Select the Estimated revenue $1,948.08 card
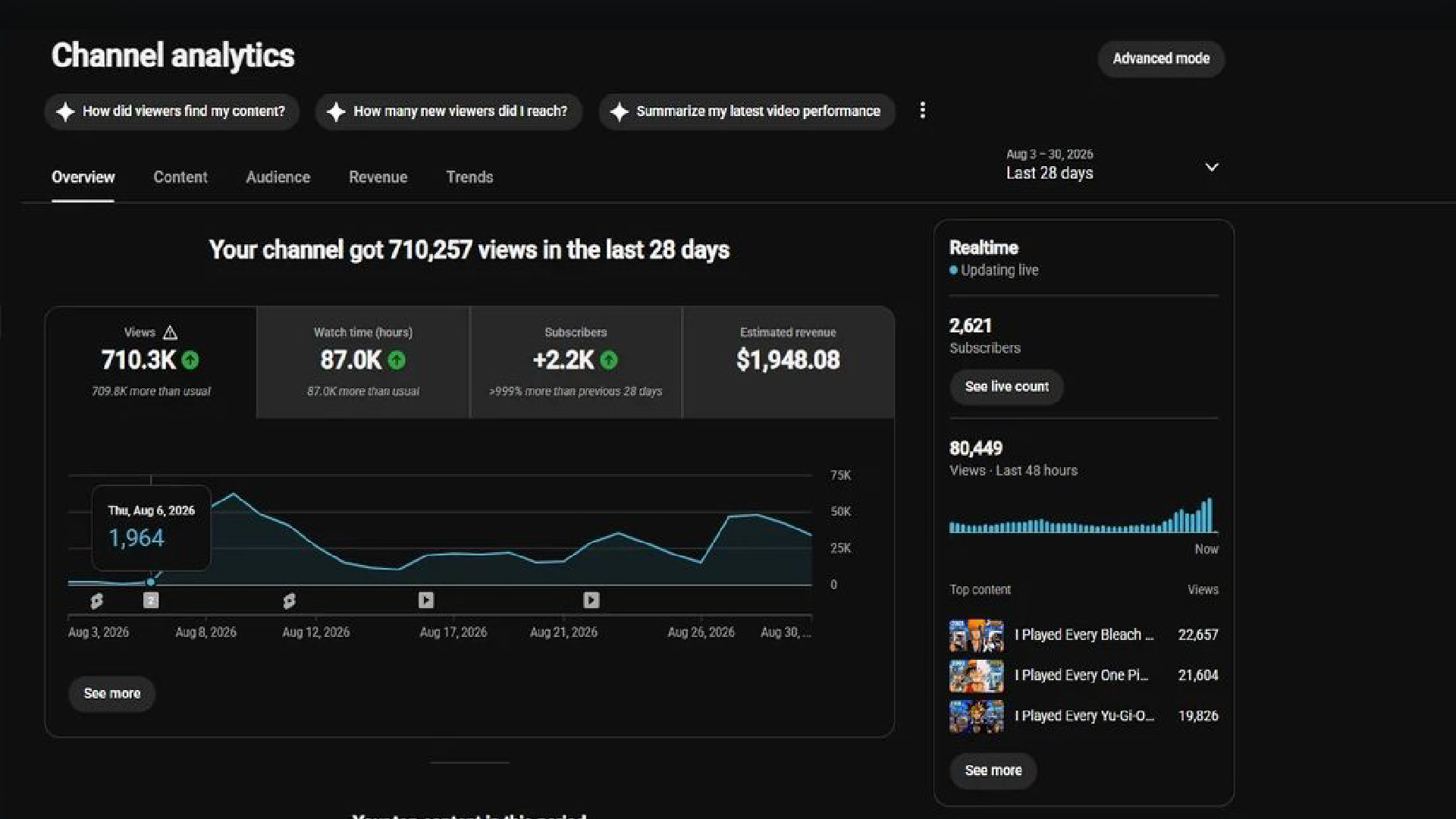1456x819 pixels. (789, 362)
